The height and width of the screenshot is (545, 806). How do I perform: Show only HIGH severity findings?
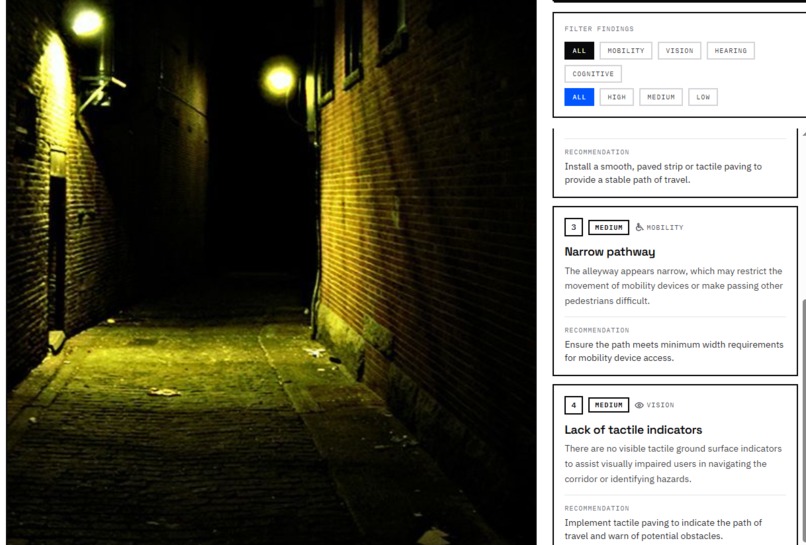coord(616,97)
